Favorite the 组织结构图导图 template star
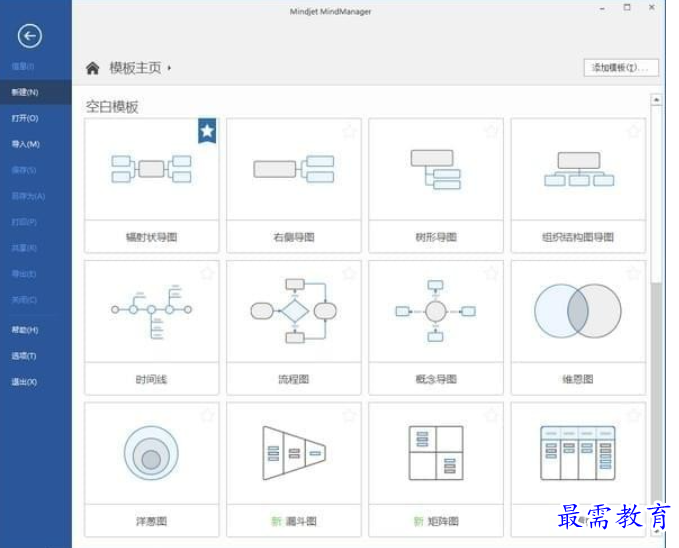 tap(634, 131)
